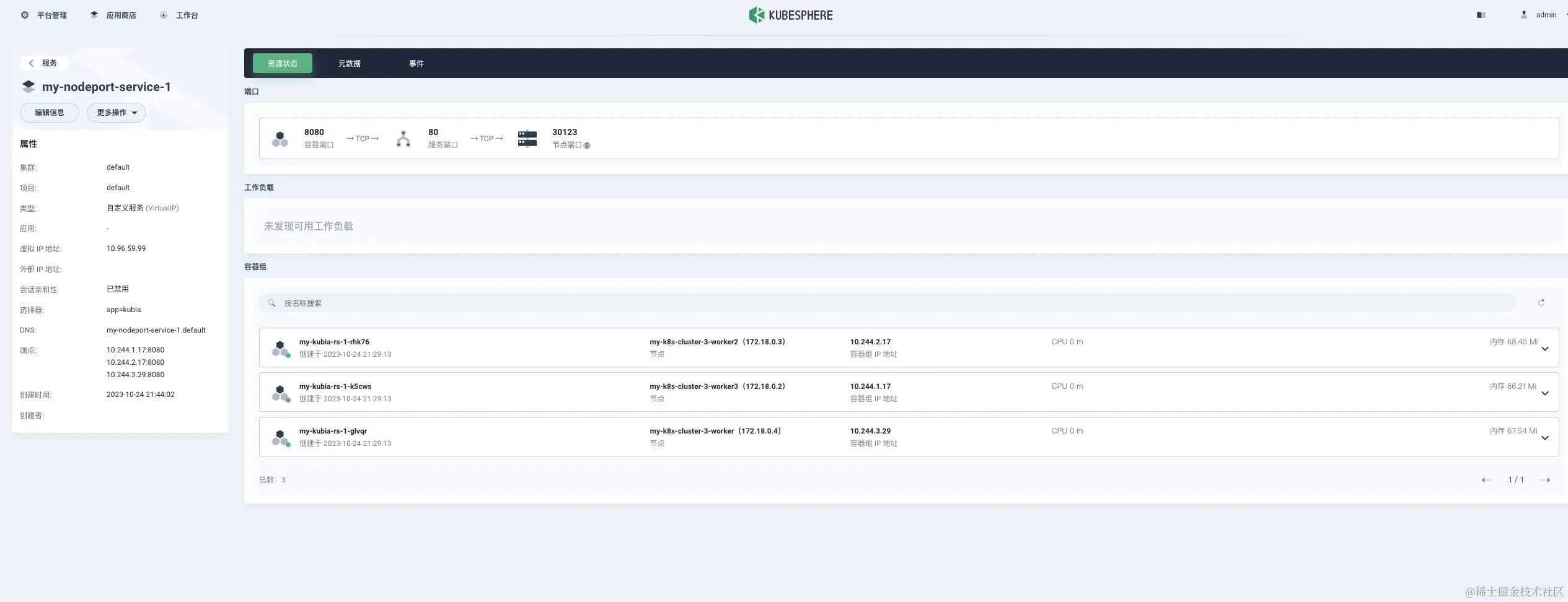Click the admin user avatar icon
The image size is (1568, 602).
point(1524,15)
